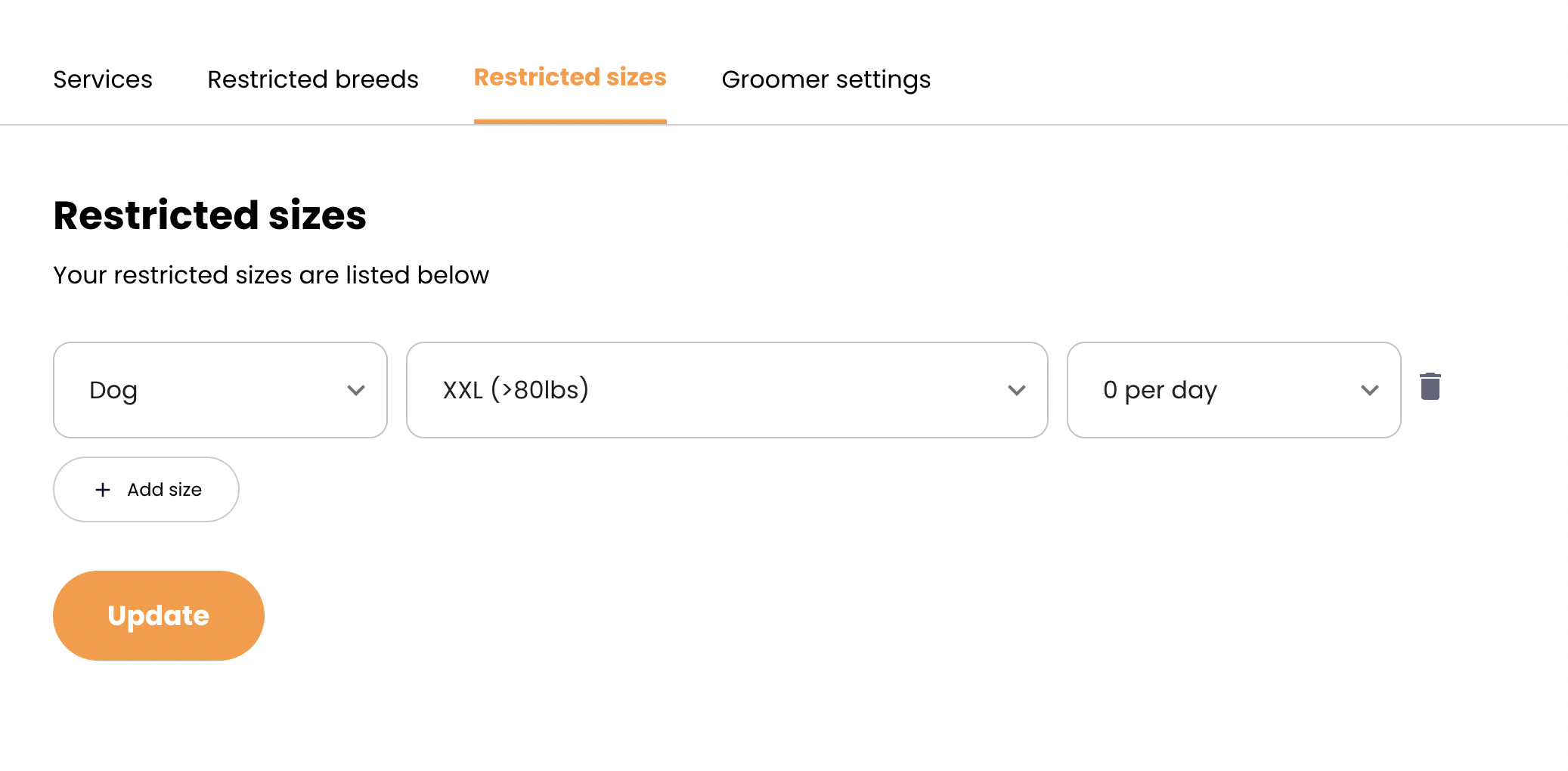
Task: Click the orange underline below the active tab
Action: click(570, 121)
